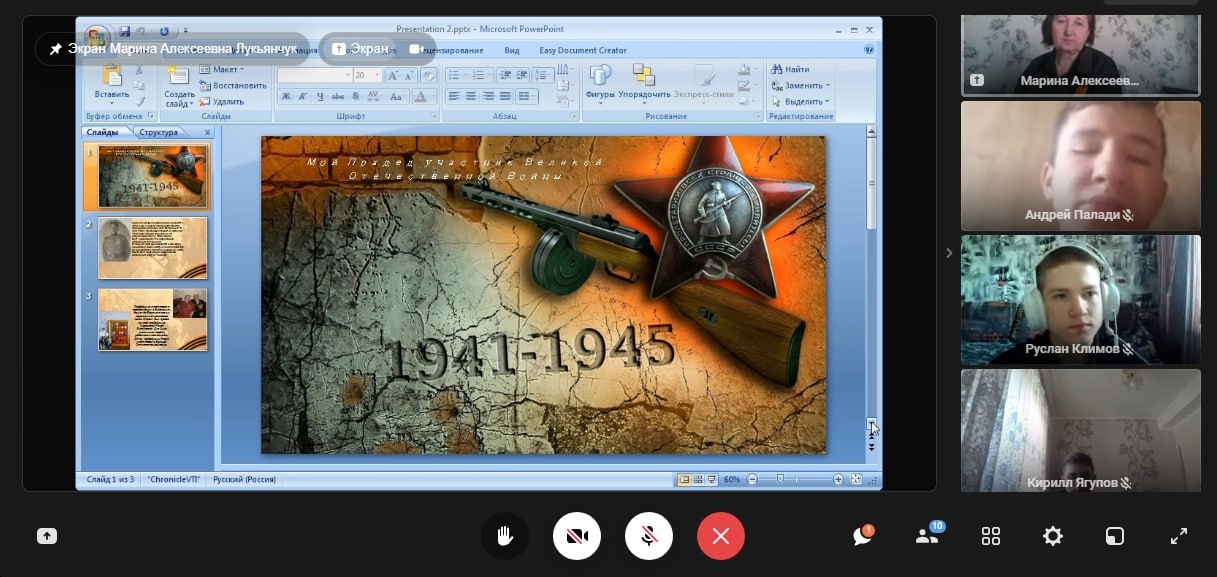
Task: Collapse the participants video sidebar
Action: tap(949, 253)
